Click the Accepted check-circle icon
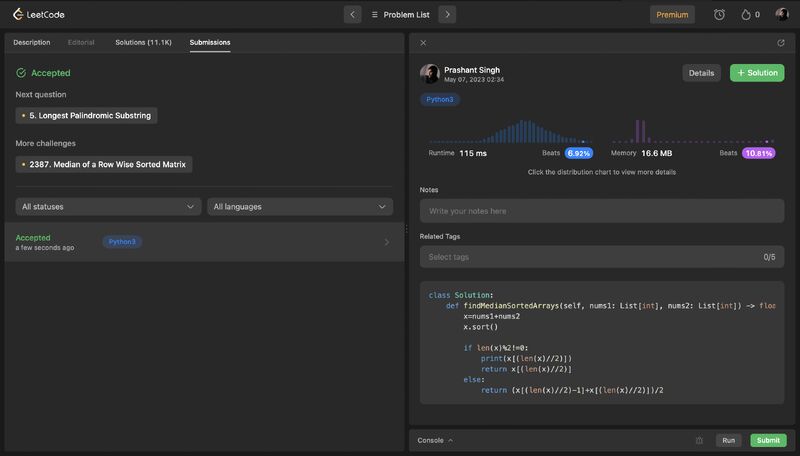800x456 pixels. pyautogui.click(x=21, y=73)
